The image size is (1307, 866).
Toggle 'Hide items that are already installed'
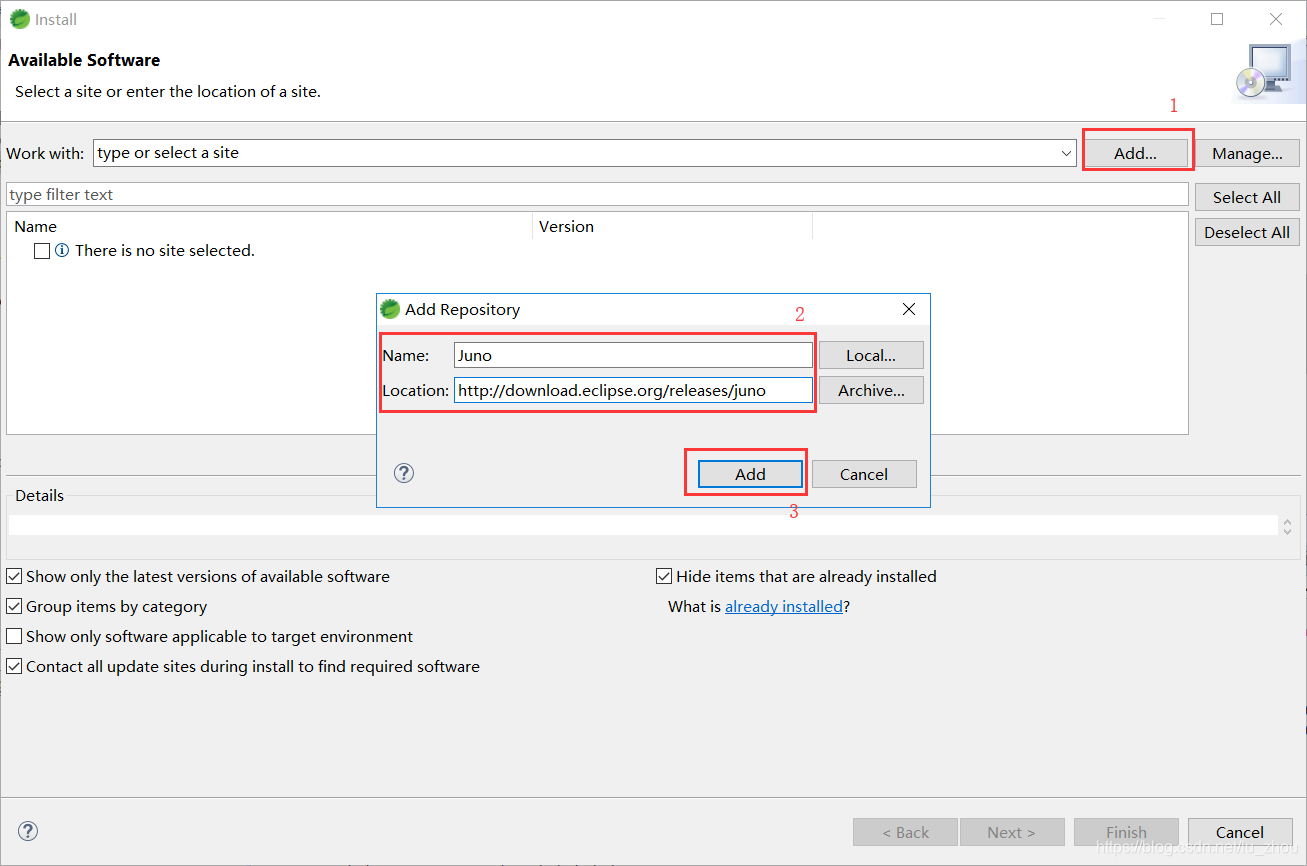[664, 576]
